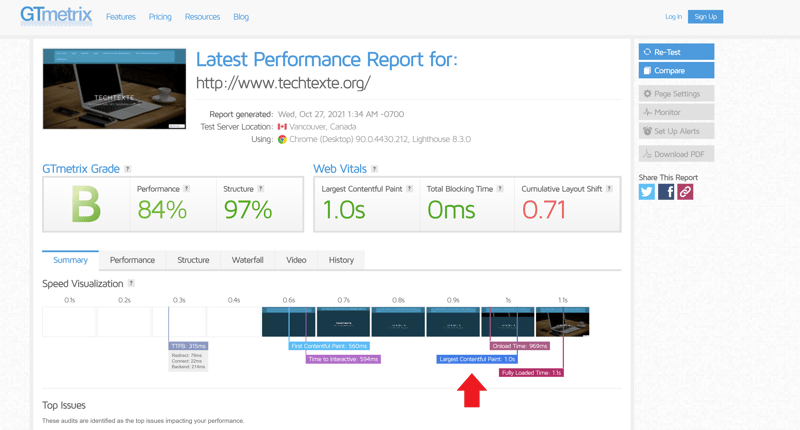Screen dimensions: 800x430
Task: Select the History tab
Action: (341, 260)
